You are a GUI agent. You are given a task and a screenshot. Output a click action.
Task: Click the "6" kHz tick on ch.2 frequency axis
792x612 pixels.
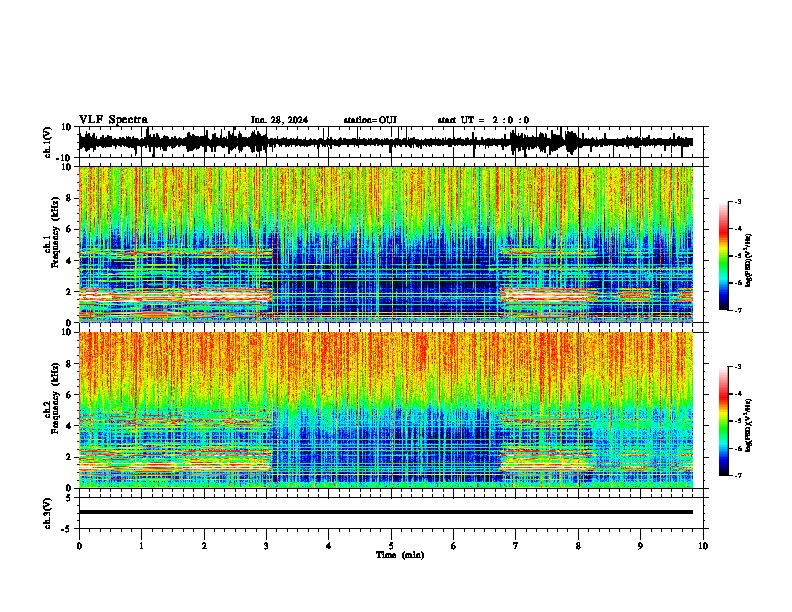(x=69, y=395)
